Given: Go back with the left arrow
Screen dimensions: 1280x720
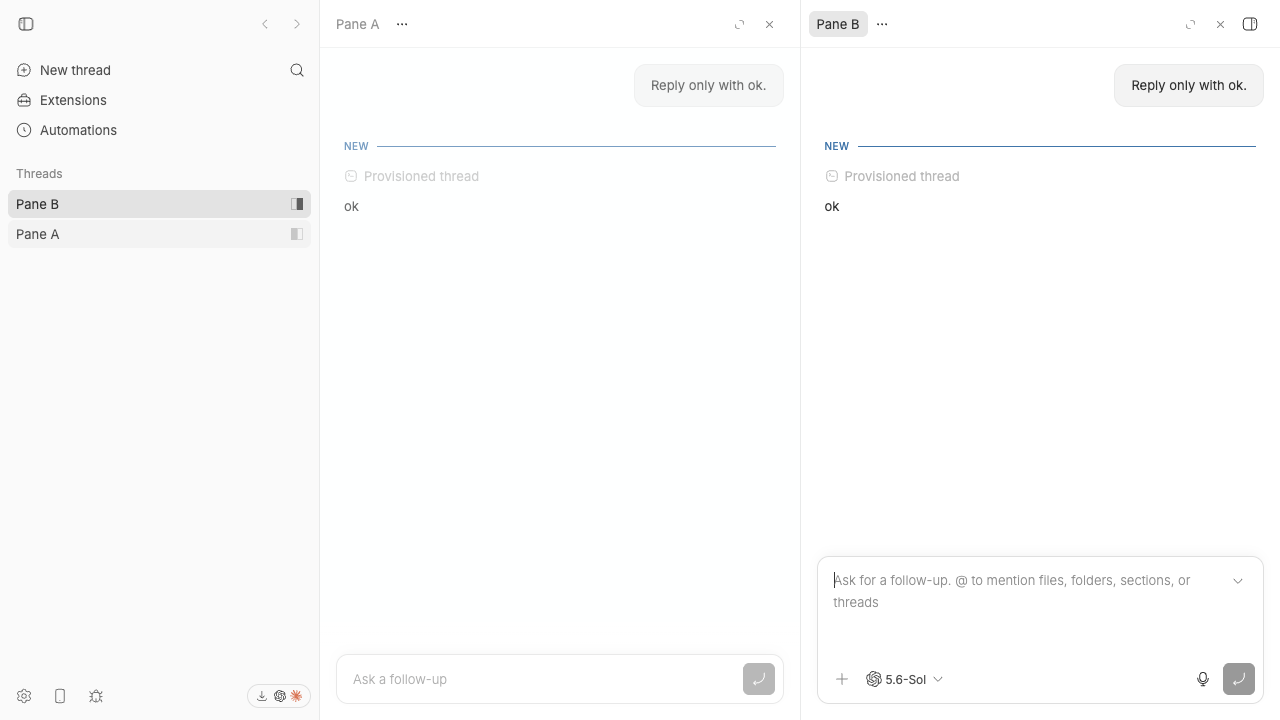Looking at the screenshot, I should pos(265,24).
